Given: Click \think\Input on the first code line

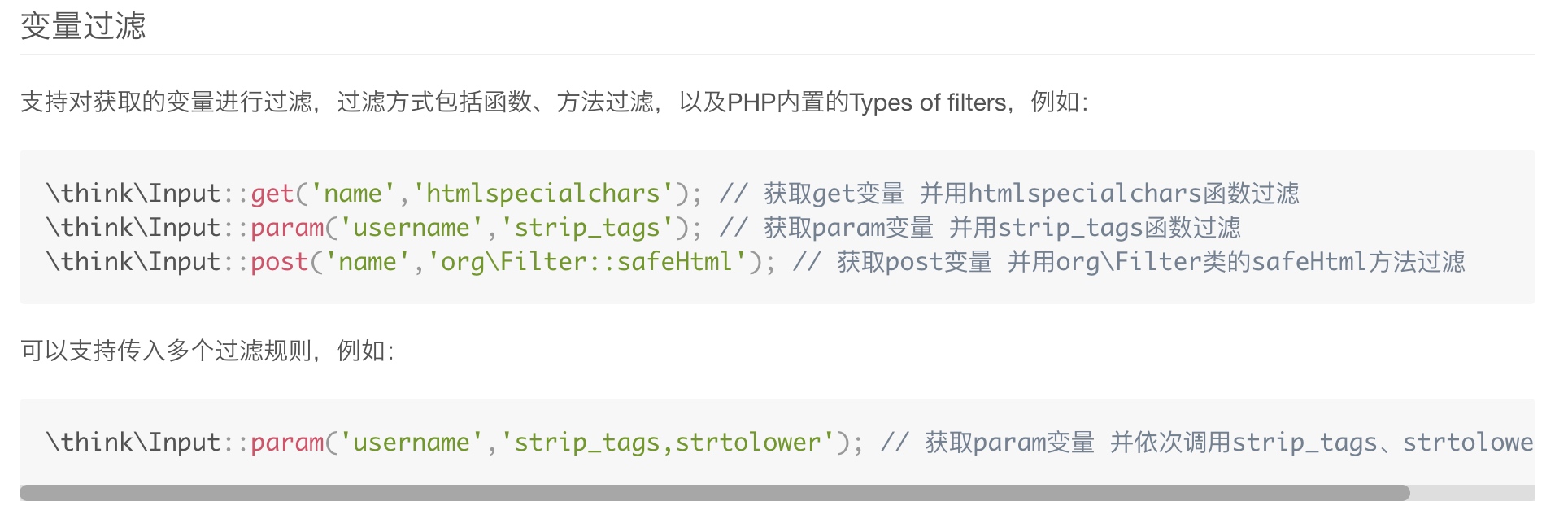Looking at the screenshot, I should tap(133, 194).
